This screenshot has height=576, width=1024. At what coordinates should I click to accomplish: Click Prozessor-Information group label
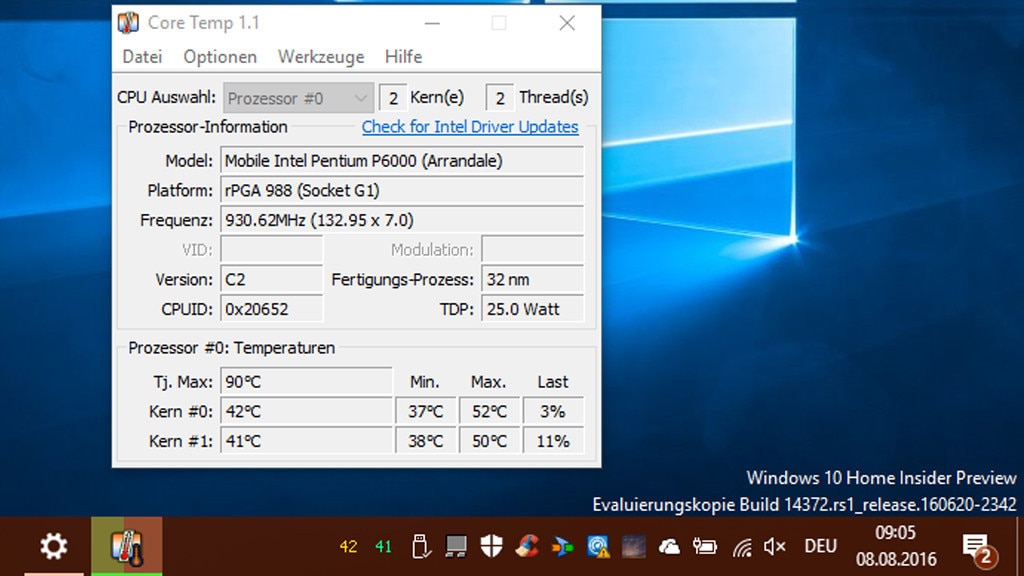click(x=208, y=127)
